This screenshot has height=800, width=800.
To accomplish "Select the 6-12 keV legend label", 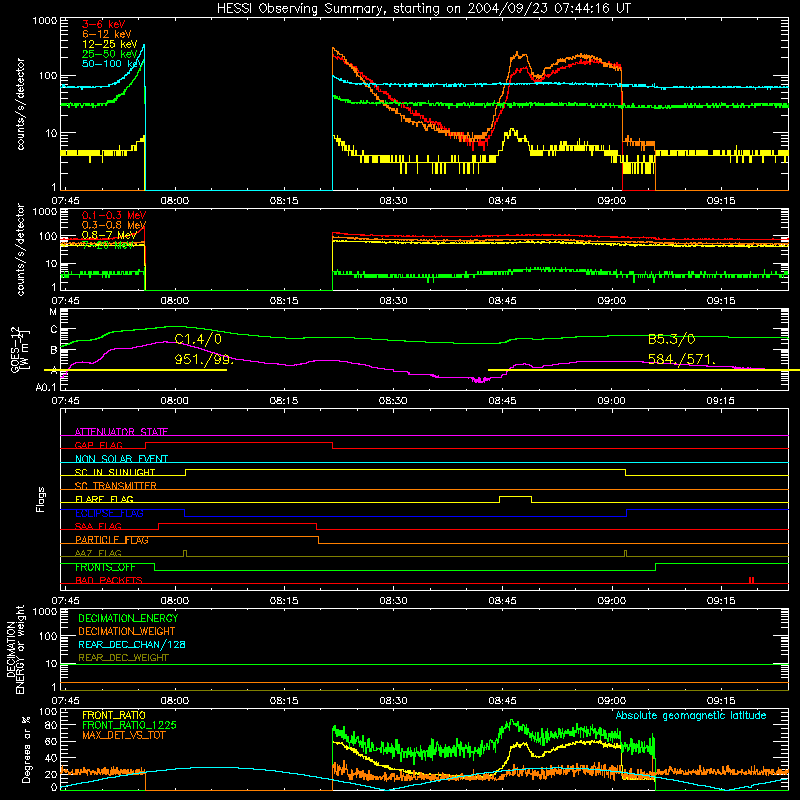I will click(107, 34).
